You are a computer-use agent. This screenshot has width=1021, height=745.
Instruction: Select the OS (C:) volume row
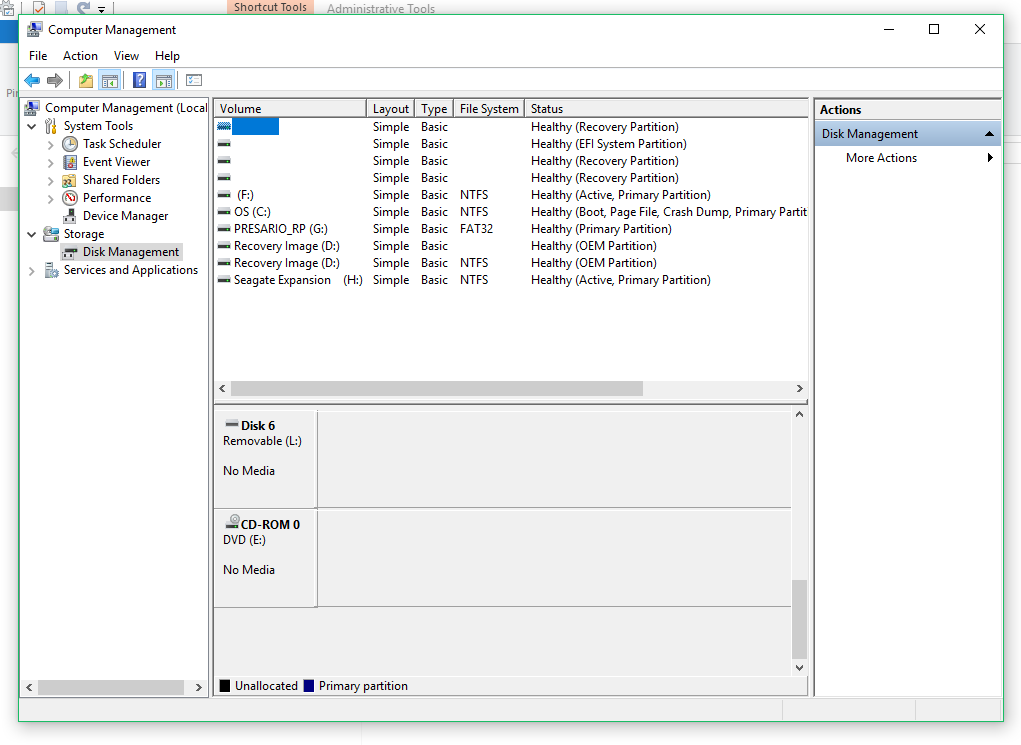pos(252,212)
